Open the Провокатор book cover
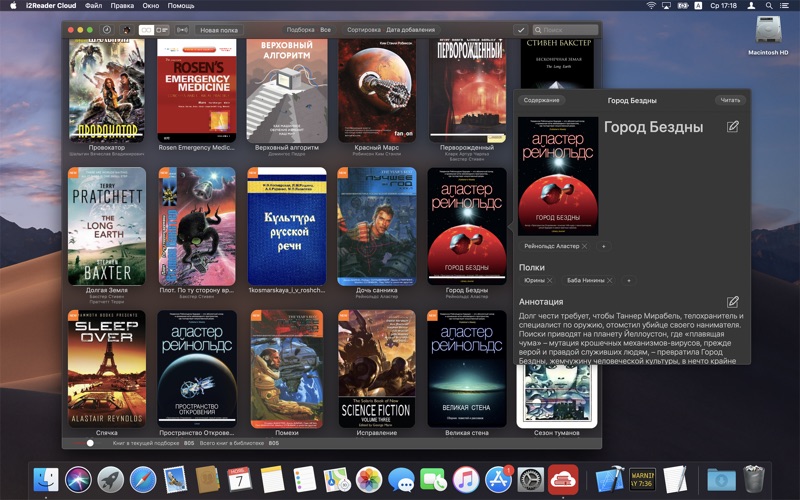 click(107, 90)
